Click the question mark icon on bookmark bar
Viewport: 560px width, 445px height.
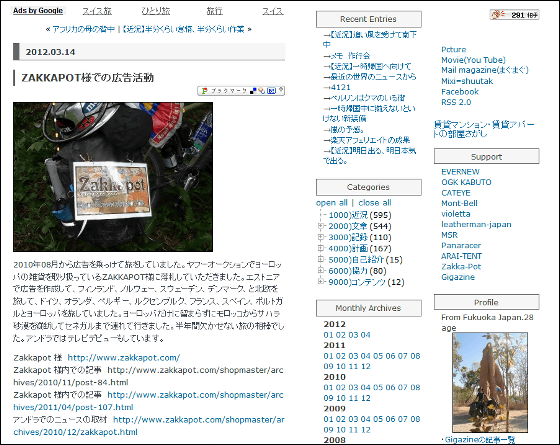click(x=281, y=90)
